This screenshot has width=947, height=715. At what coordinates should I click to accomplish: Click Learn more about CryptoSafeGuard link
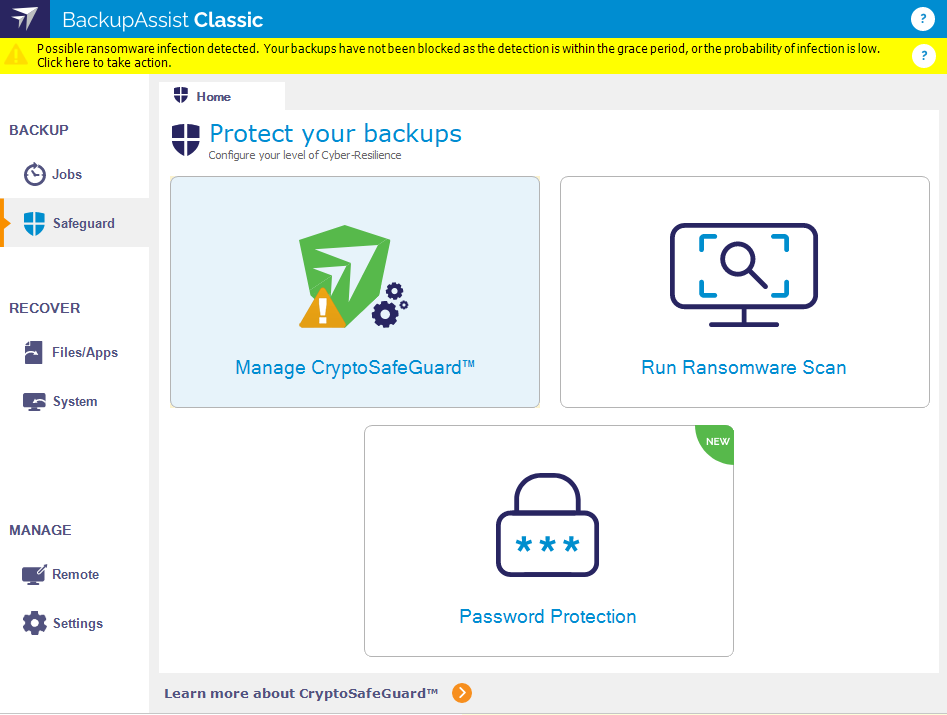click(x=301, y=693)
